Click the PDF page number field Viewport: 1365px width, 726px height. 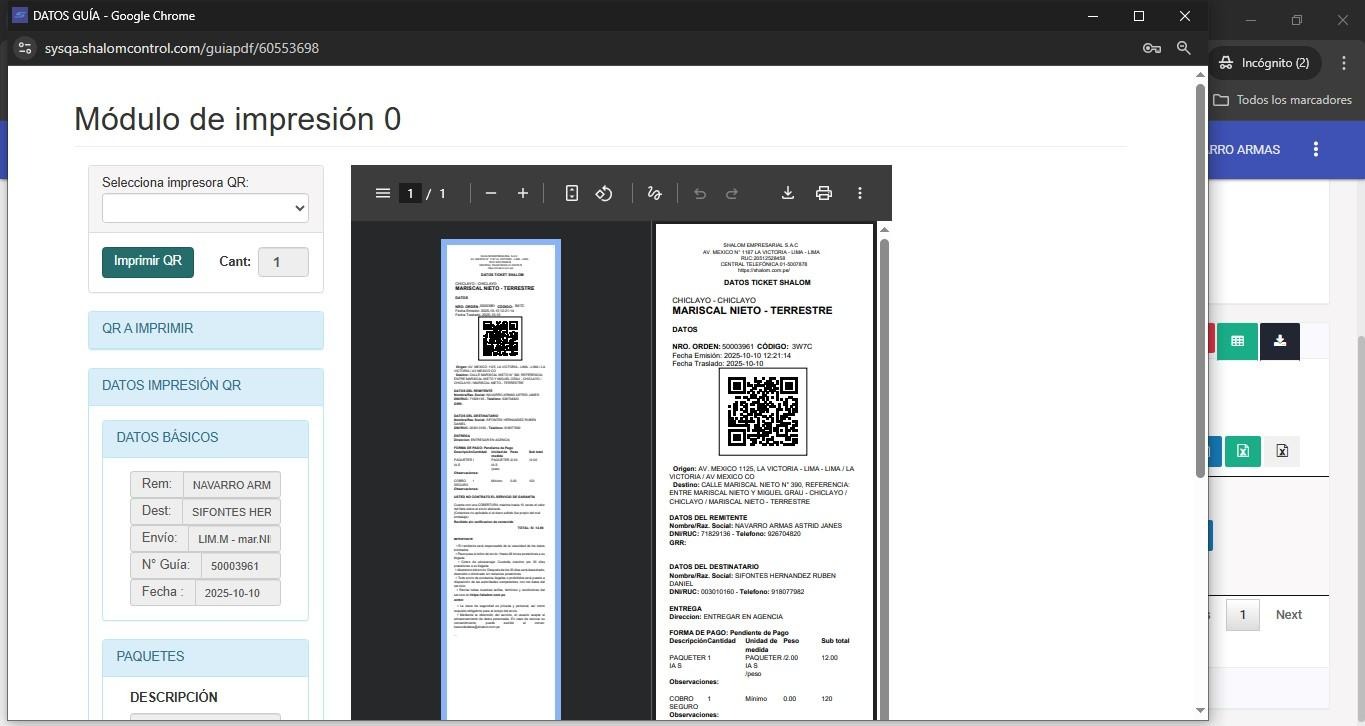[409, 193]
